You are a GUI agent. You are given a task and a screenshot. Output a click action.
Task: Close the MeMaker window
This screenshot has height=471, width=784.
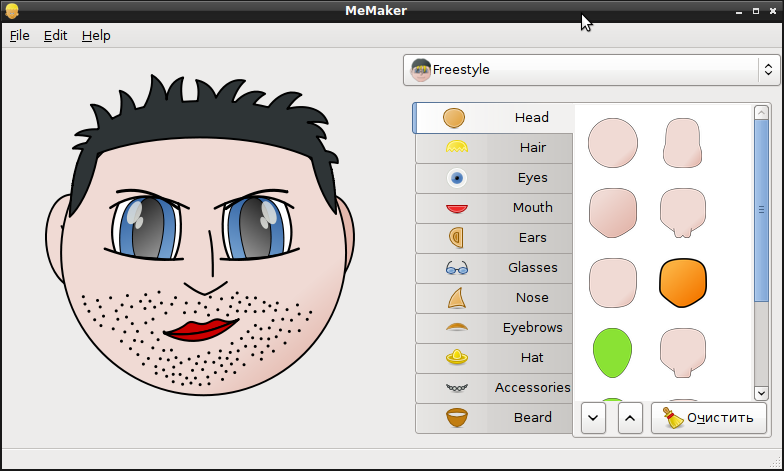tap(772, 11)
